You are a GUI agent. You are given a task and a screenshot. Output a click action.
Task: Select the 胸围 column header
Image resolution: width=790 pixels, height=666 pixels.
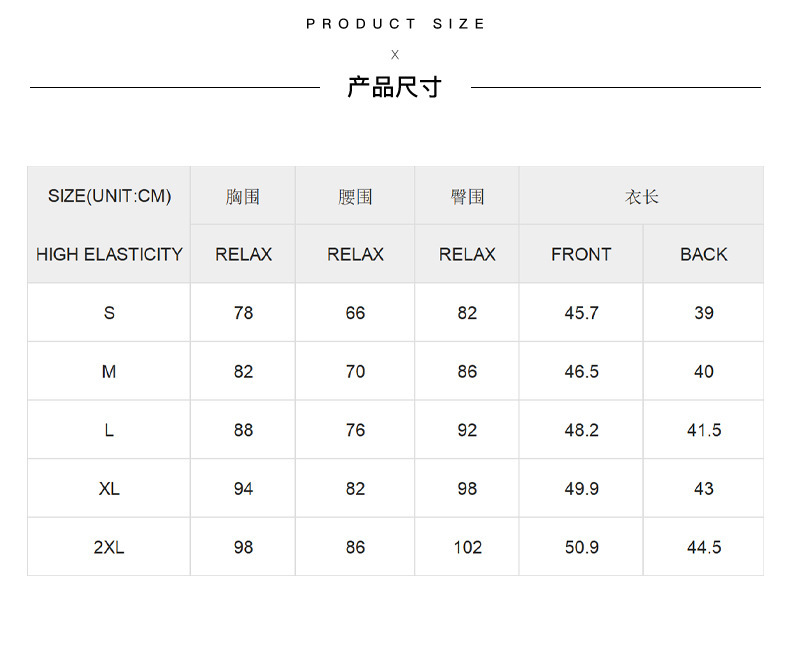tap(243, 196)
